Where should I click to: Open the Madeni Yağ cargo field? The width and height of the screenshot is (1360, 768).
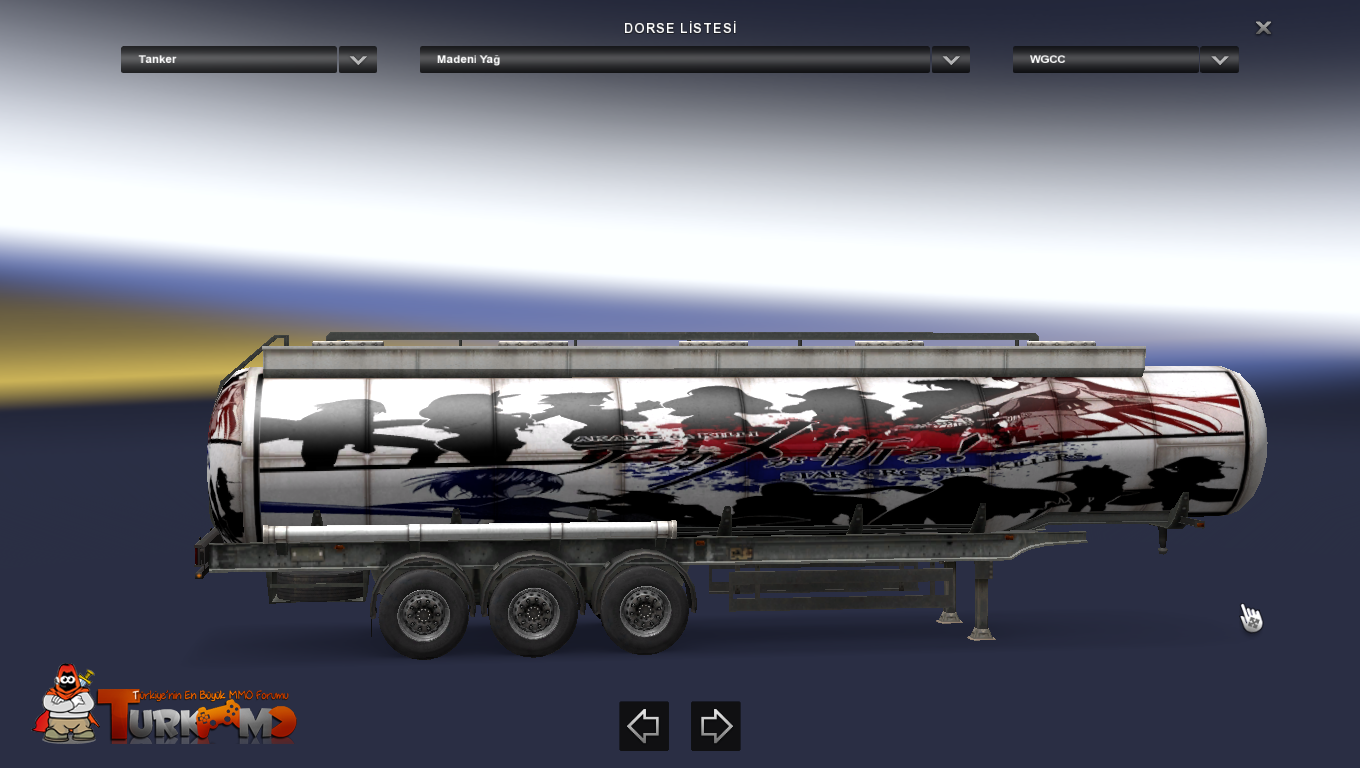point(675,60)
